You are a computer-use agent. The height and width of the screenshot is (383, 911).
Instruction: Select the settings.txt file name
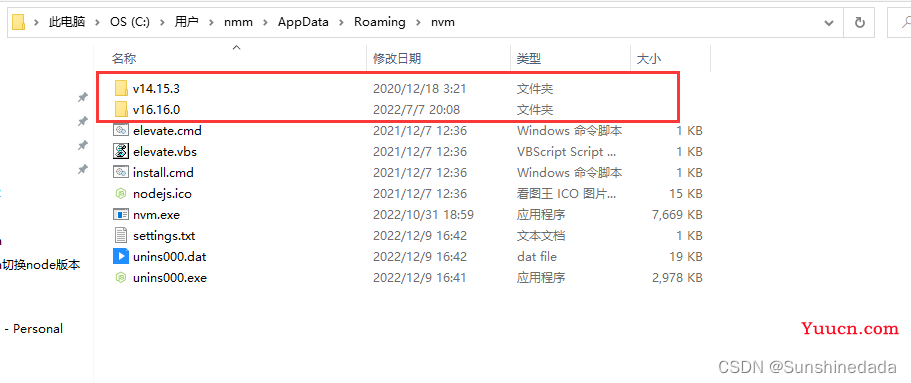(164, 235)
